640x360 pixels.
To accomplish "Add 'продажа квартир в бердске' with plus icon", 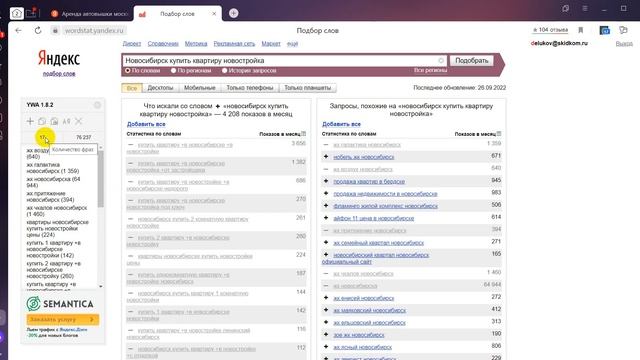I will coord(326,181).
